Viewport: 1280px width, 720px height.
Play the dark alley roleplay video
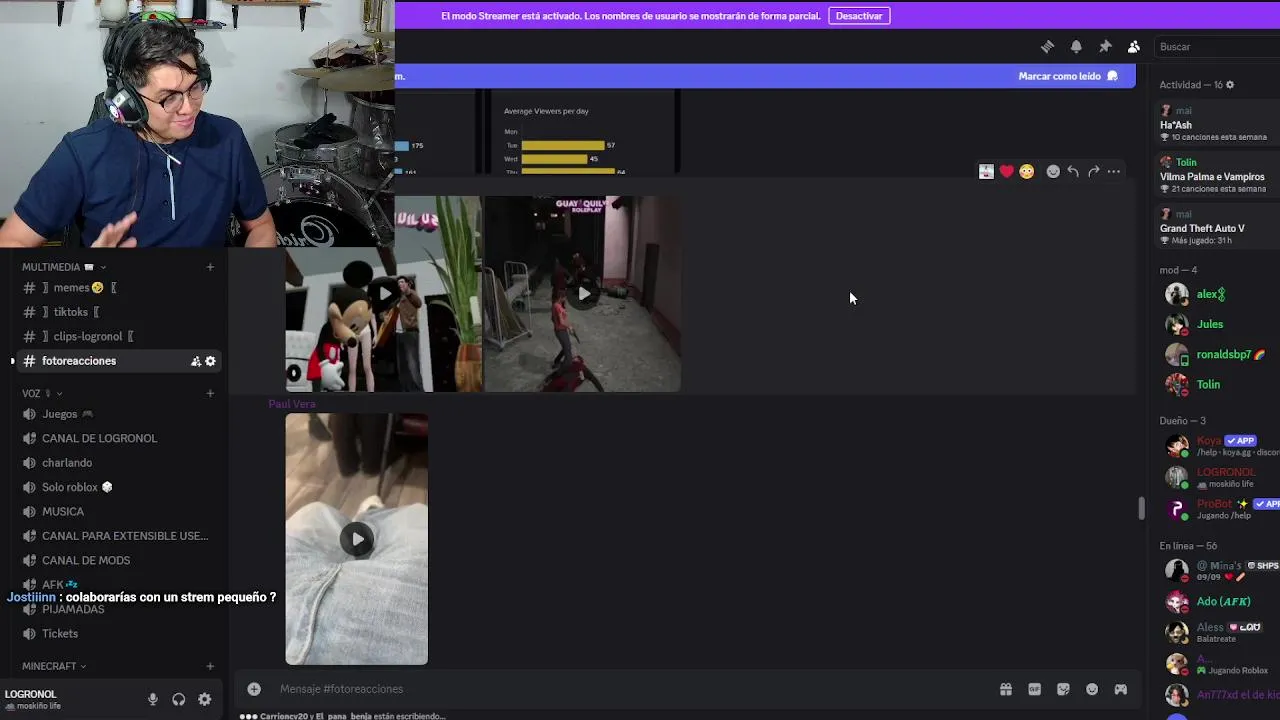pos(583,293)
